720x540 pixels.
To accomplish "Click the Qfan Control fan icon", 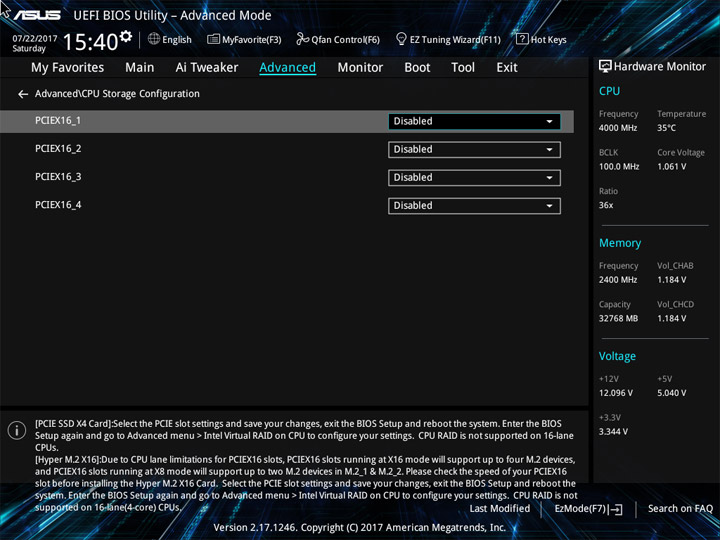I will coord(302,39).
